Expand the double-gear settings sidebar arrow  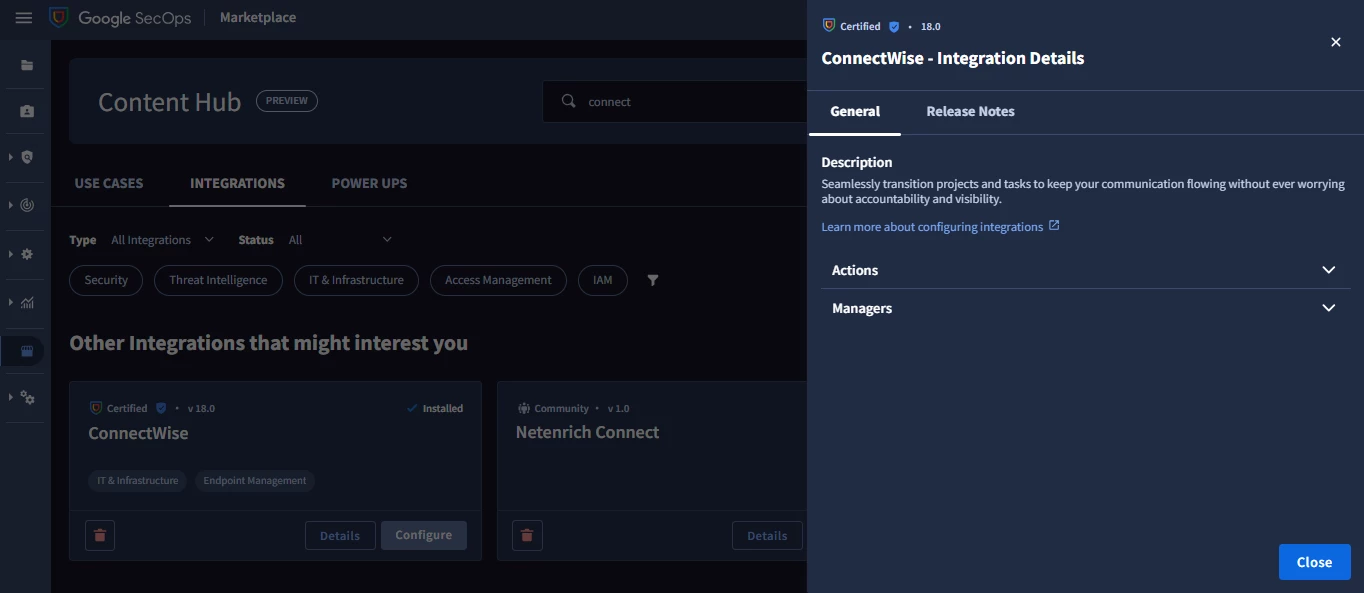[10, 398]
